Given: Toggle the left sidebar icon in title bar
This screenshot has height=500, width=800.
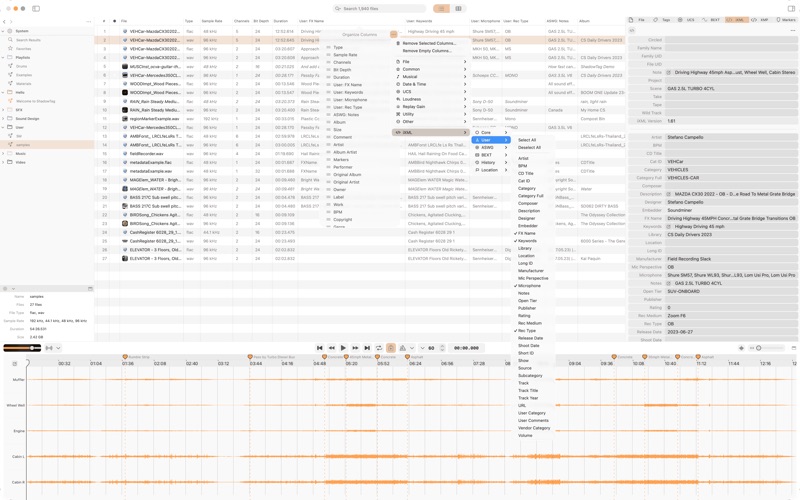Looking at the screenshot, I should point(36,9).
